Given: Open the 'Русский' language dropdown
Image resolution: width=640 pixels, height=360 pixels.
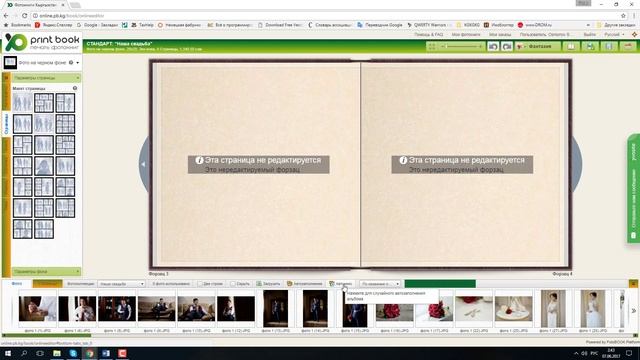Looking at the screenshot, I should (614, 35).
